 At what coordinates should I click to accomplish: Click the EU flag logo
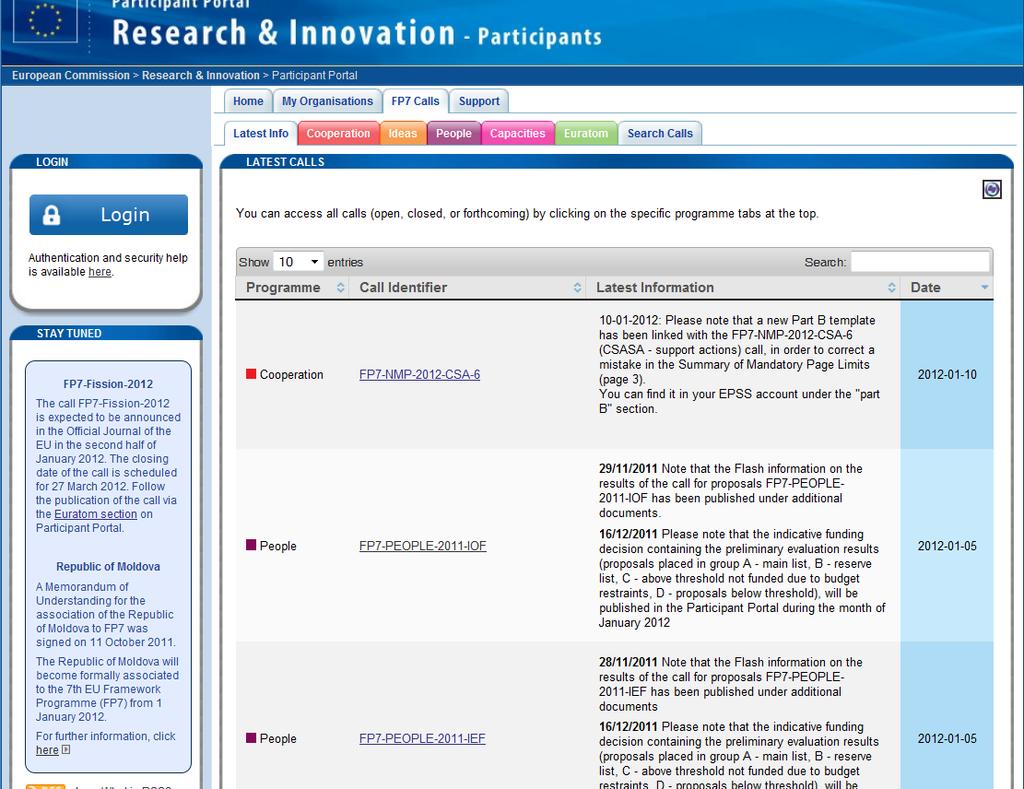[x=45, y=20]
